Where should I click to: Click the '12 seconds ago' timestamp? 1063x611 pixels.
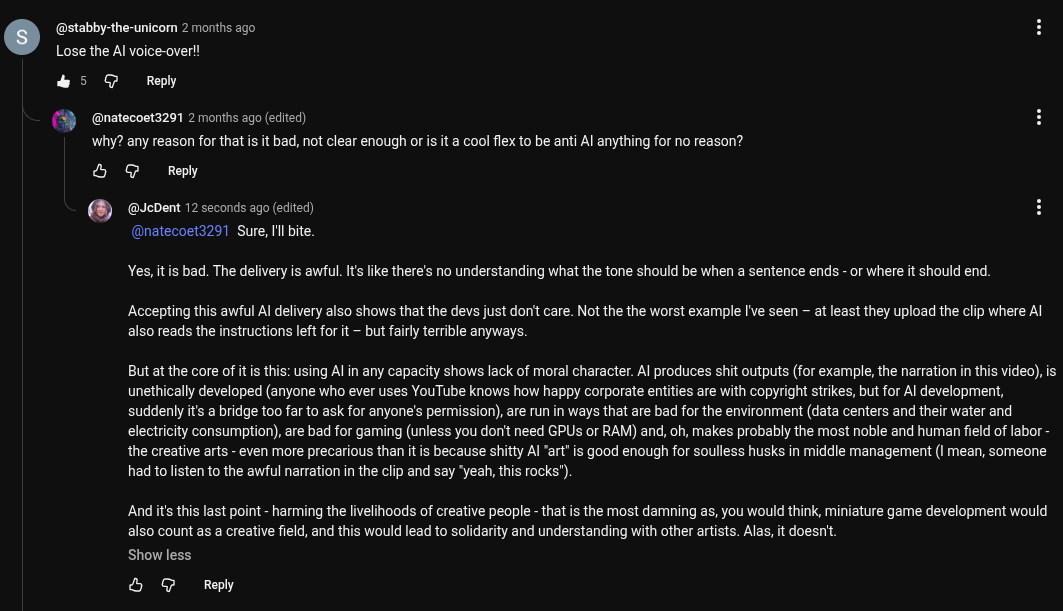click(x=227, y=208)
